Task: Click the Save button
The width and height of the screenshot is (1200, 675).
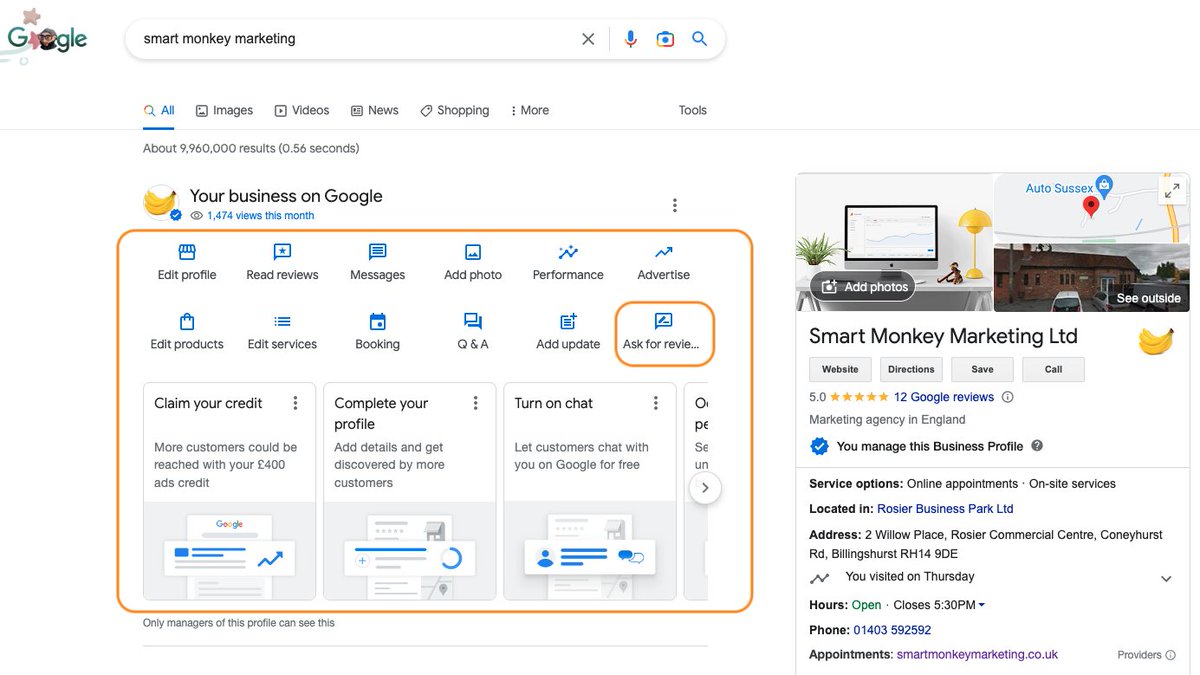Action: (983, 369)
